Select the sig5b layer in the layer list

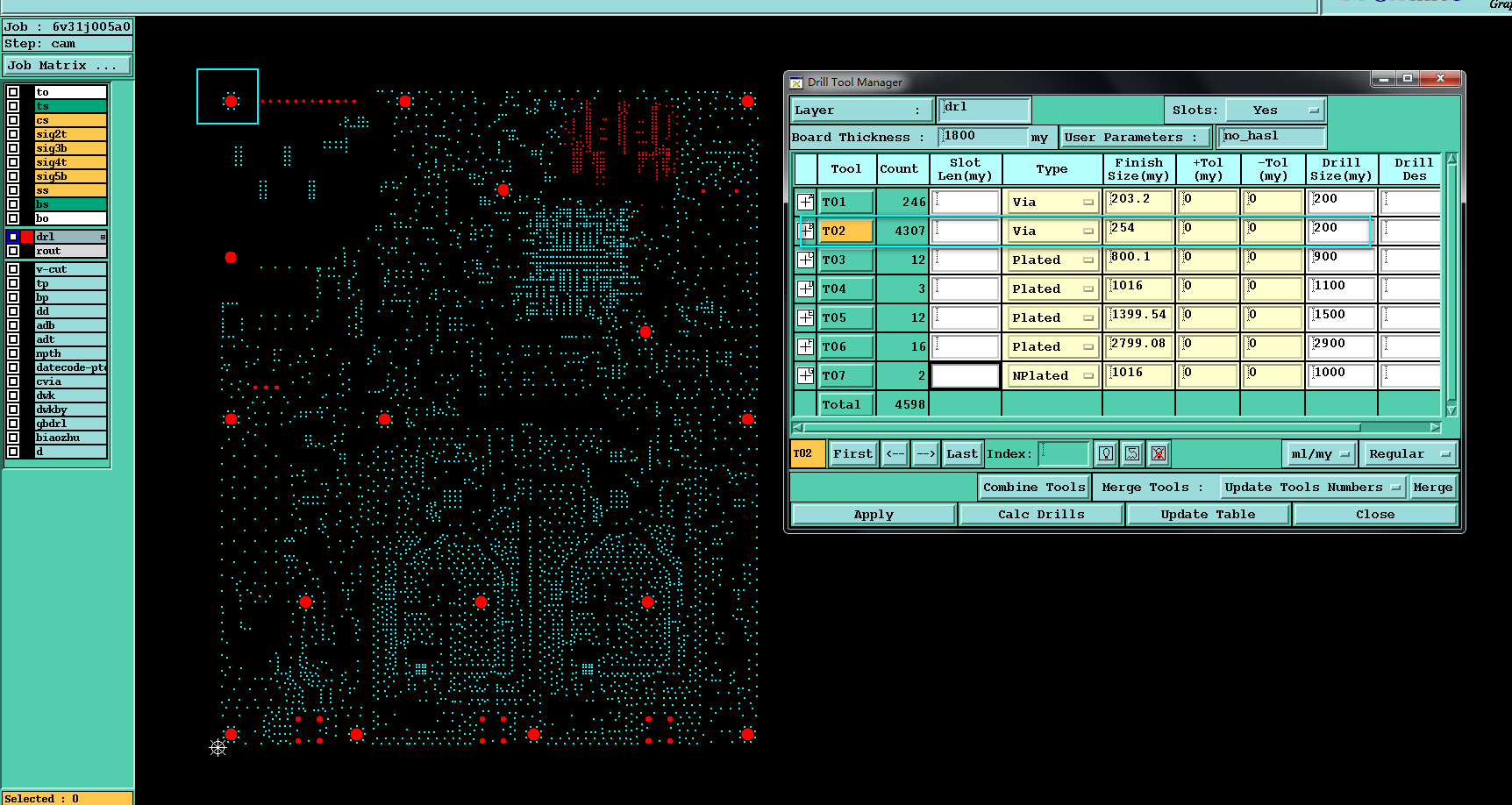(70, 176)
